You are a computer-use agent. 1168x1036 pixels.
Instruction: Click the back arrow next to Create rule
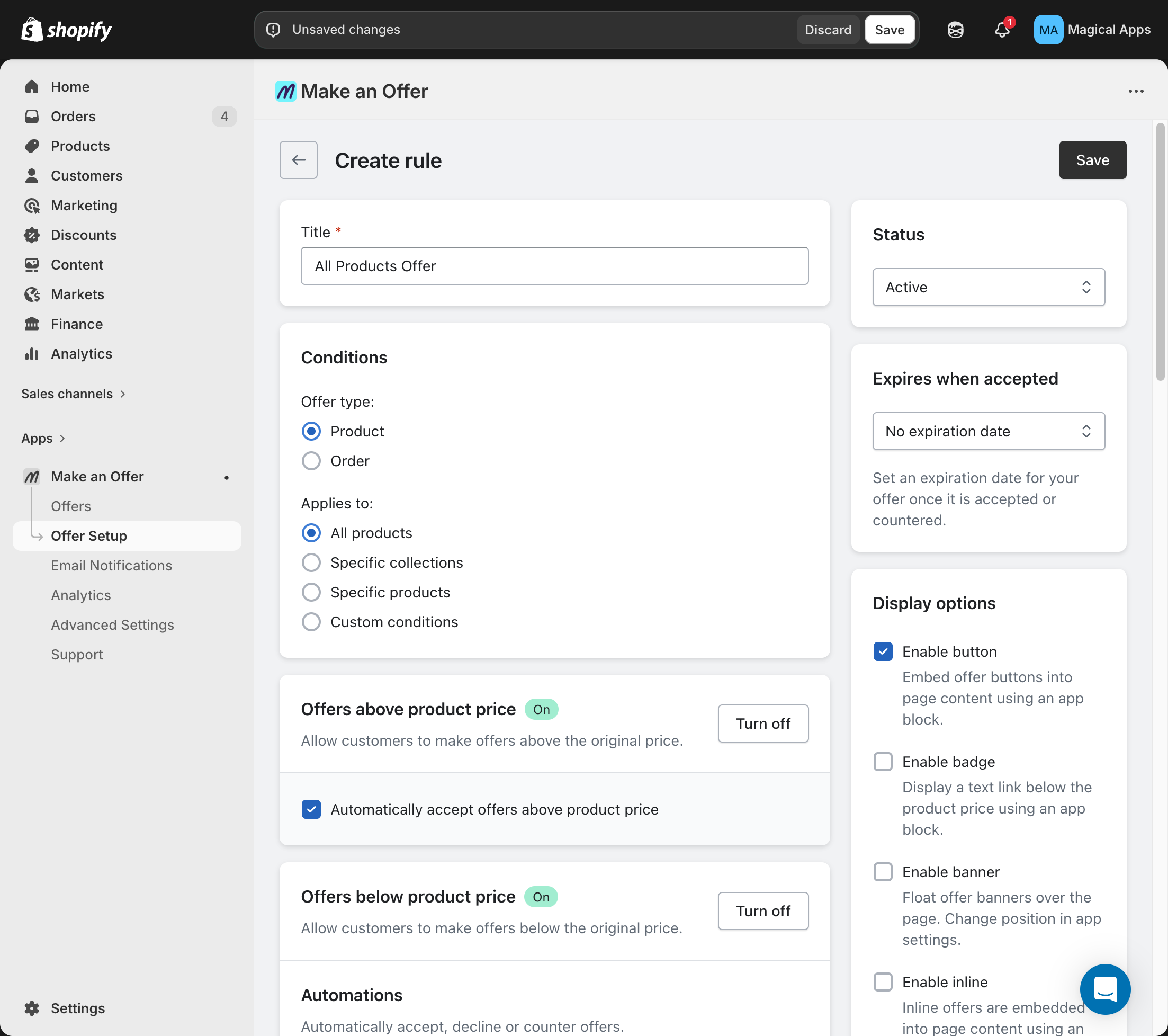298,160
